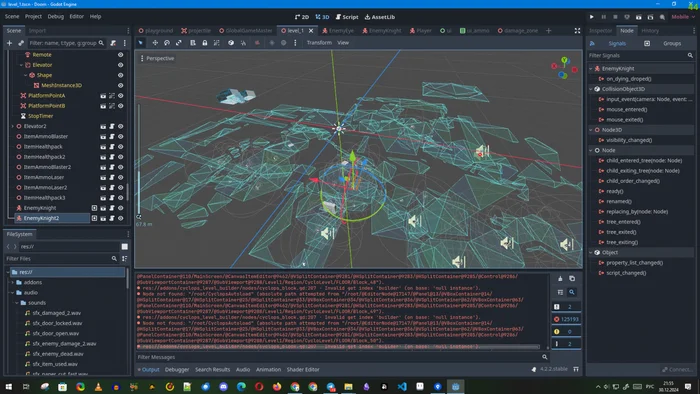
Task: Collapse the Node3D signals group
Action: (x=591, y=130)
